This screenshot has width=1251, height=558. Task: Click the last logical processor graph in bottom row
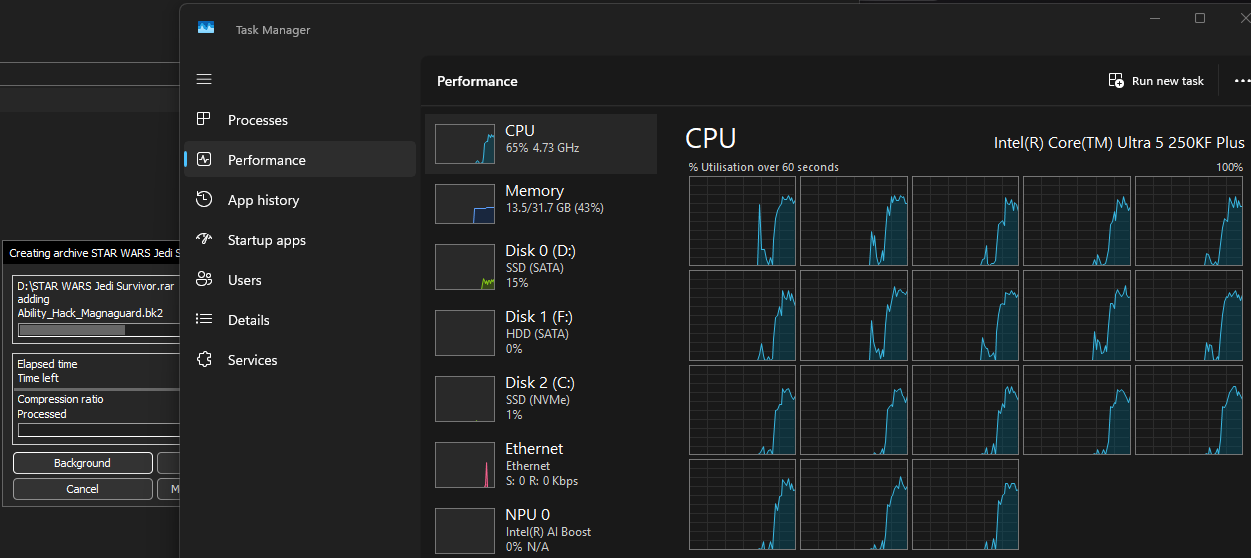(965, 503)
